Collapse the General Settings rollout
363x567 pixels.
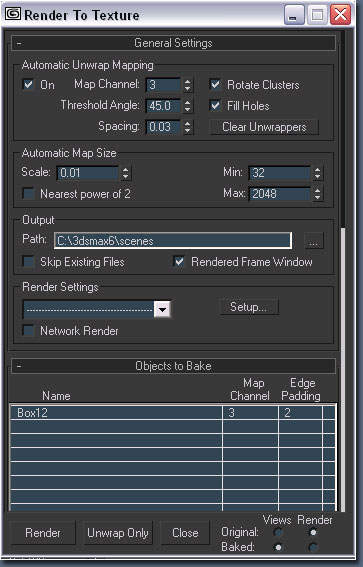coord(174,43)
